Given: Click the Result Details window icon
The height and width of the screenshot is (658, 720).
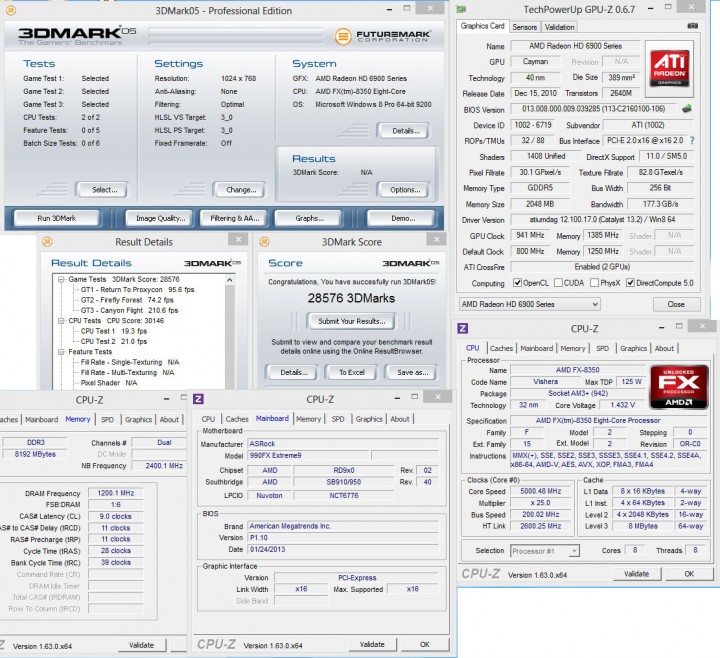Looking at the screenshot, I should tap(47, 242).
